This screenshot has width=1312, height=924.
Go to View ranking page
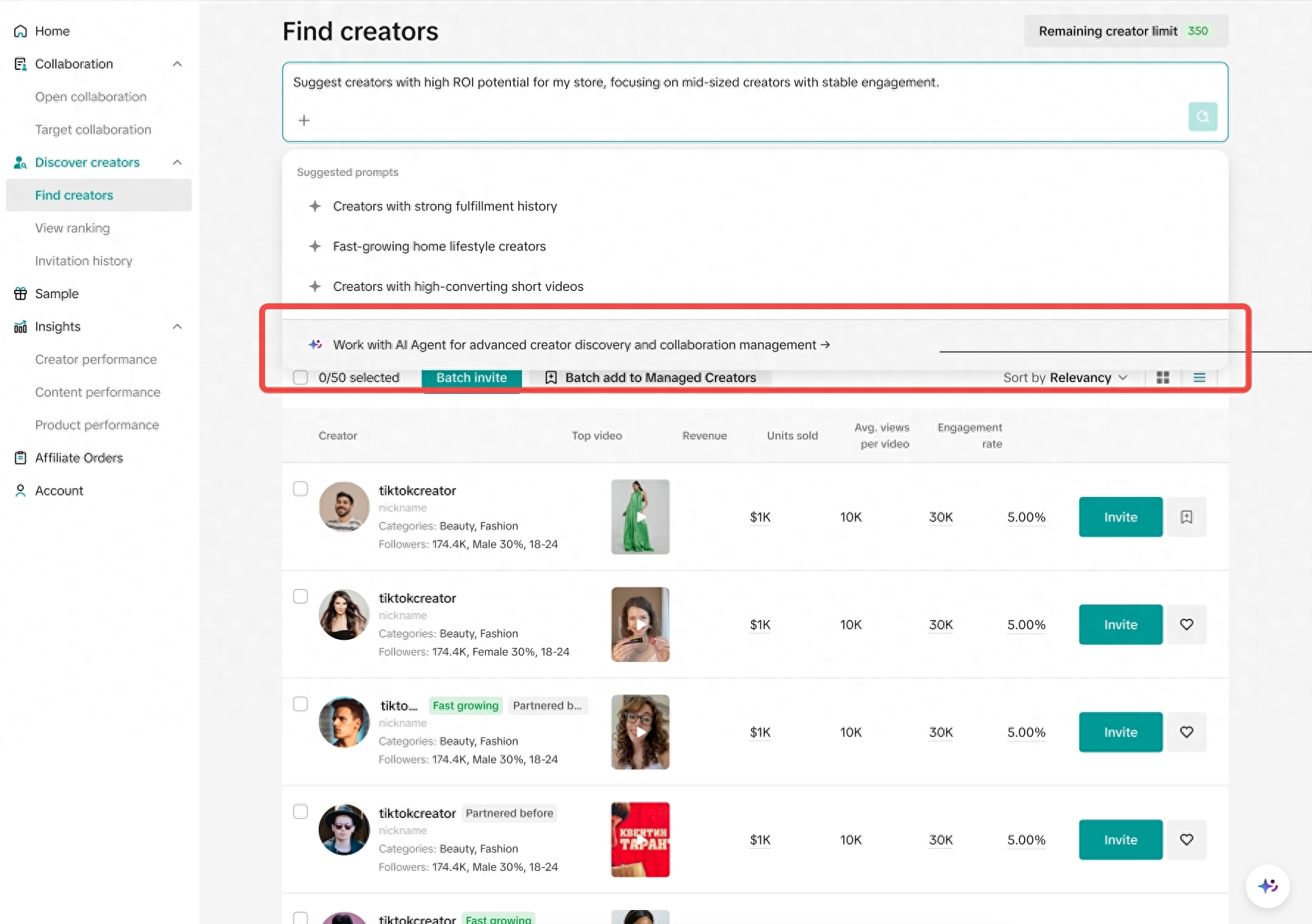tap(72, 228)
